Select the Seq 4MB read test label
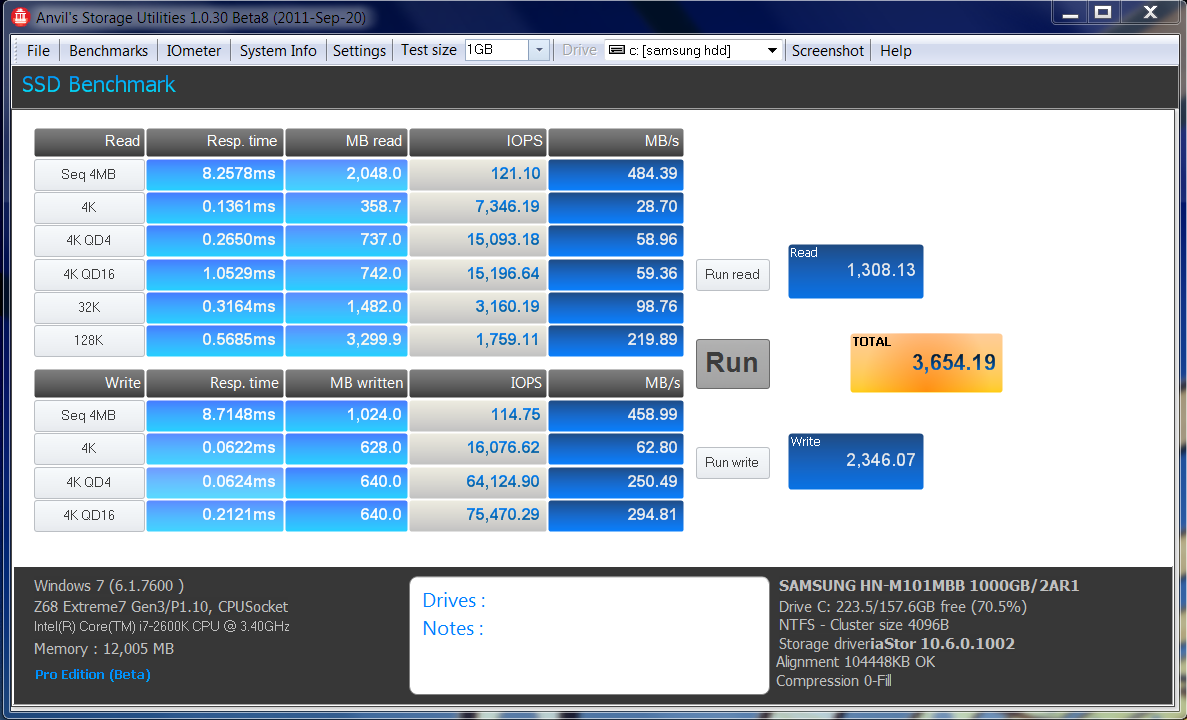Screen dimensions: 1187x720 (x=88, y=174)
